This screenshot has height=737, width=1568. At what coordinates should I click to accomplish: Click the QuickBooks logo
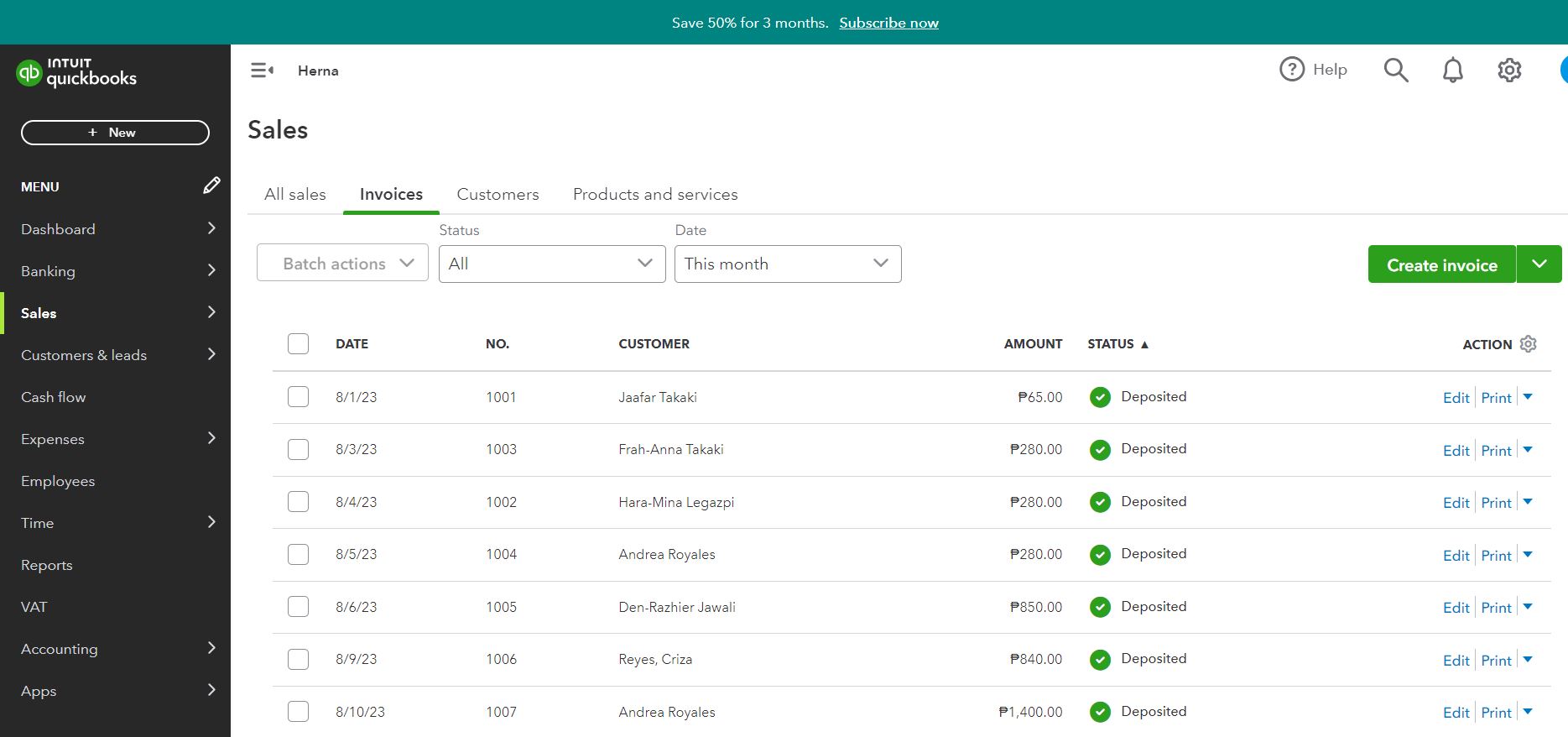pos(76,73)
